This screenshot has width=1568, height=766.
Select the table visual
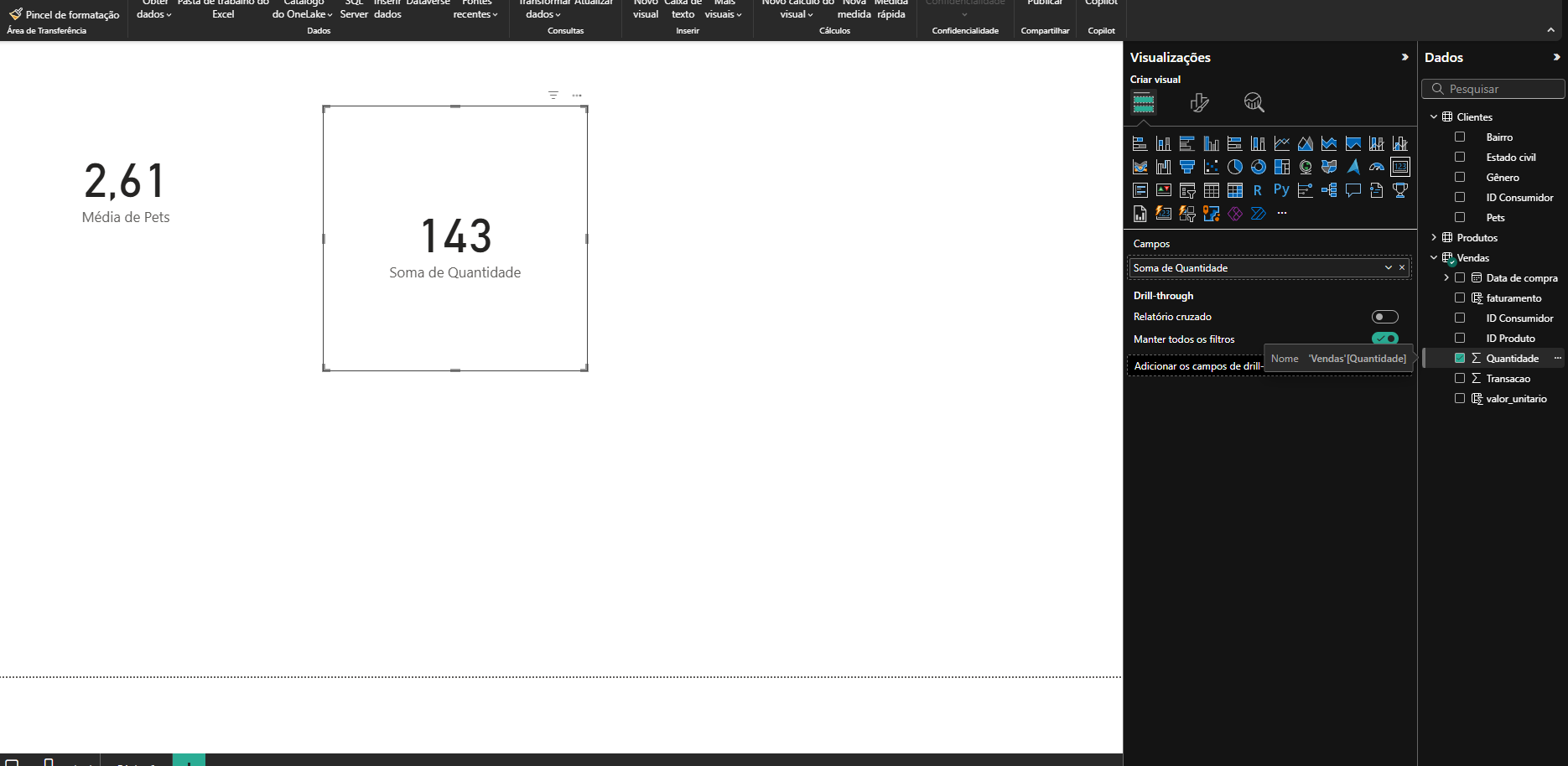click(1211, 191)
